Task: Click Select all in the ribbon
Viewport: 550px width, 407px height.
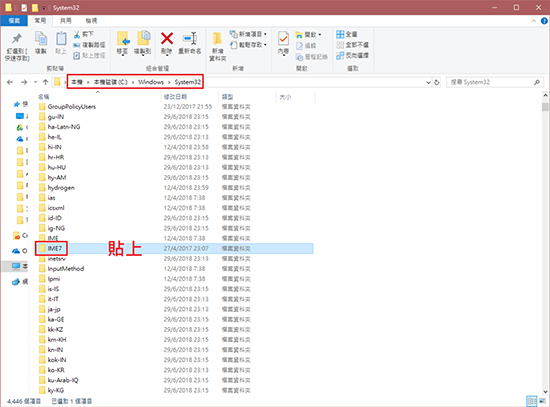Action: 347,34
